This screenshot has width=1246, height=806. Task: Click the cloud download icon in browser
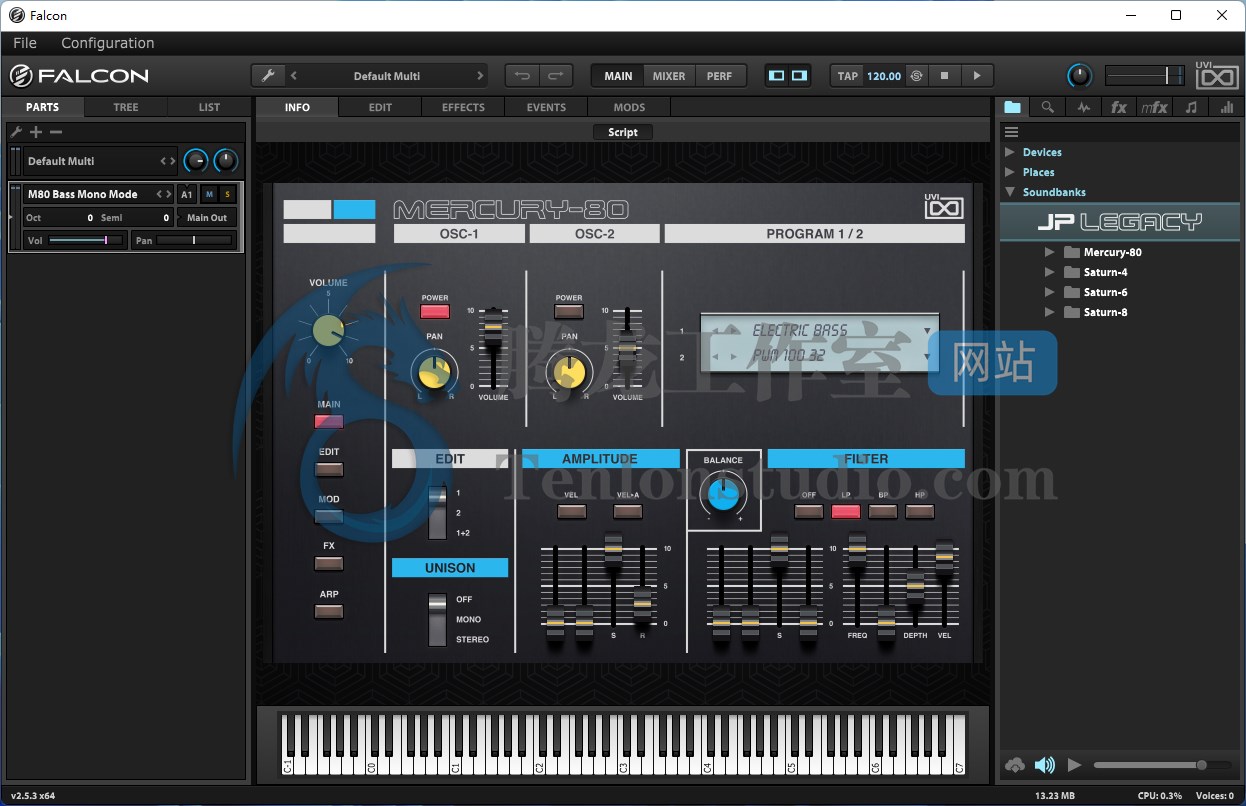(1015, 765)
